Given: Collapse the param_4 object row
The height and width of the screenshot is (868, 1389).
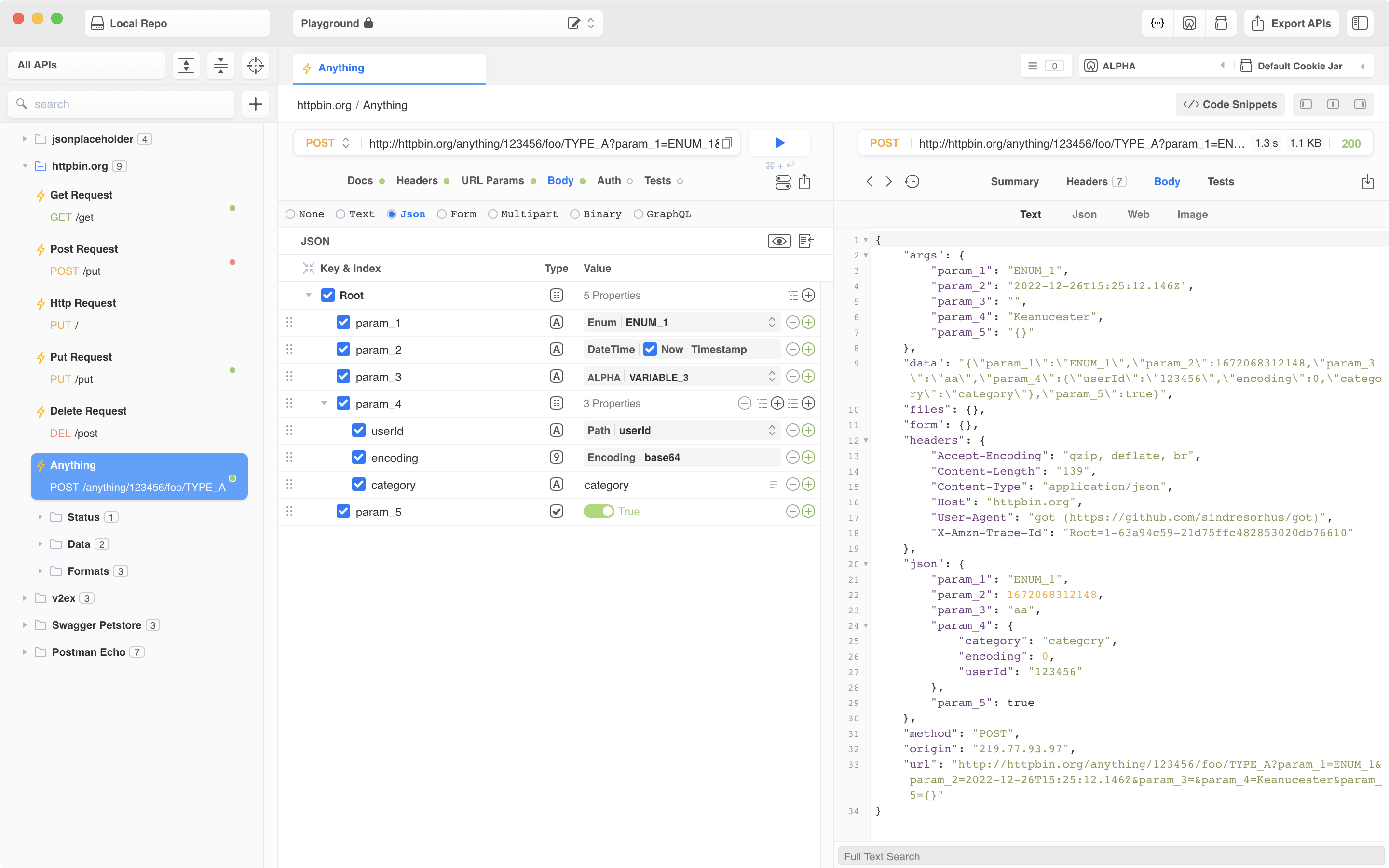Looking at the screenshot, I should click(324, 403).
